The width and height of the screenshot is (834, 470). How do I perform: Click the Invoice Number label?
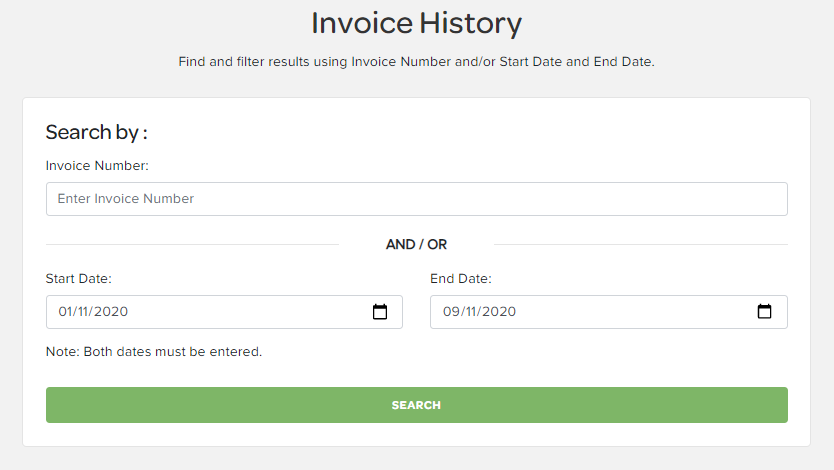(97, 166)
